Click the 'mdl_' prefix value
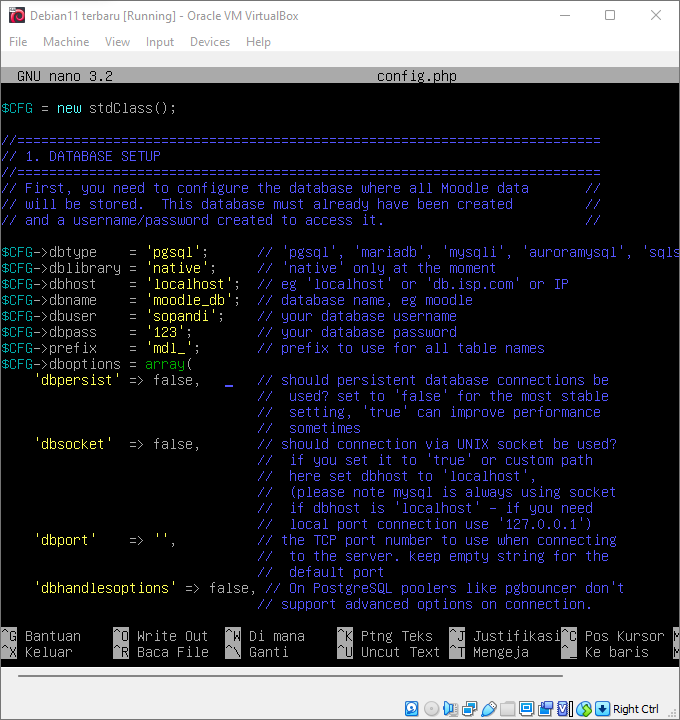Viewport: 680px width, 720px height. [x=169, y=348]
